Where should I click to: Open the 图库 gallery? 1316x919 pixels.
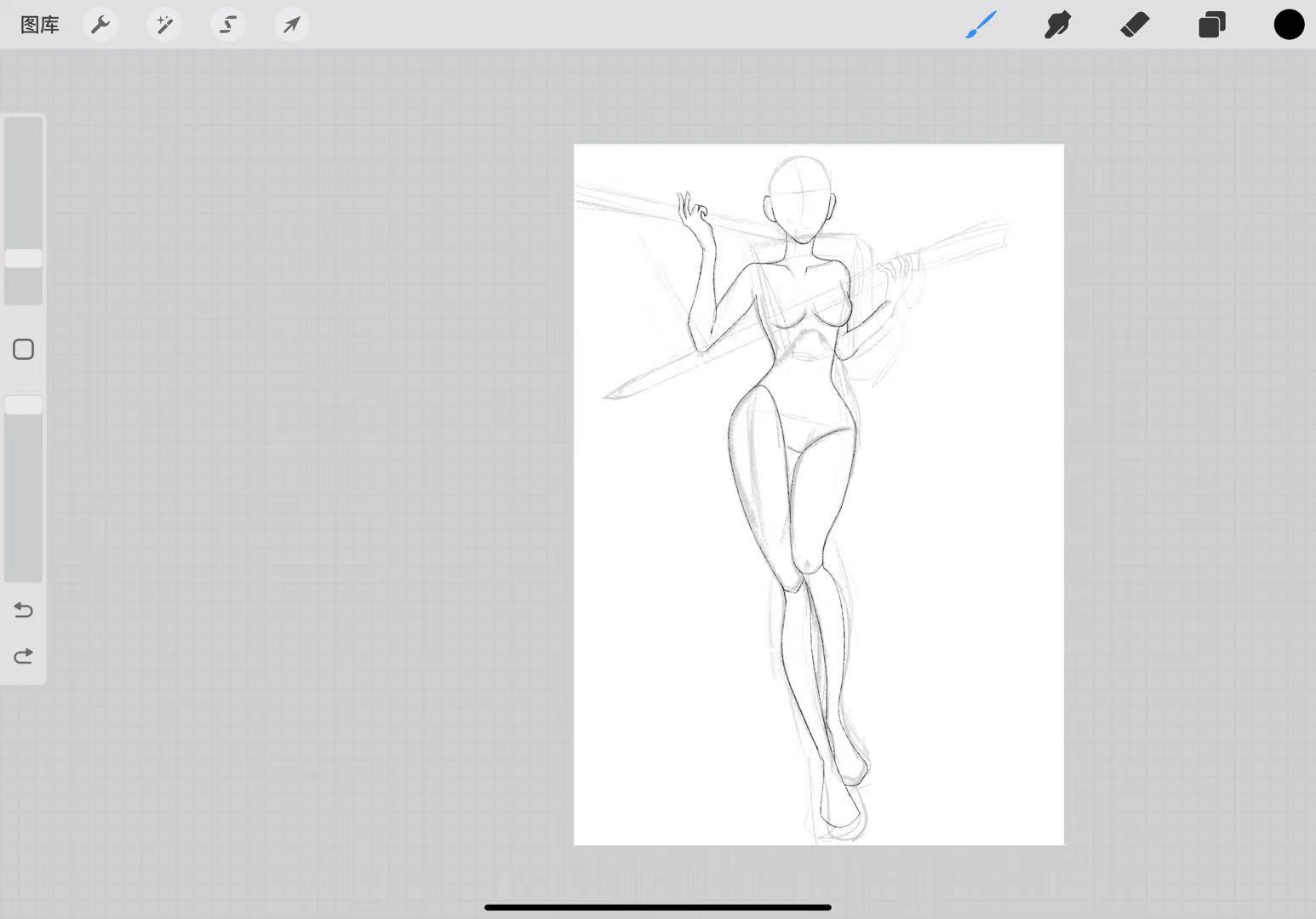click(x=40, y=25)
